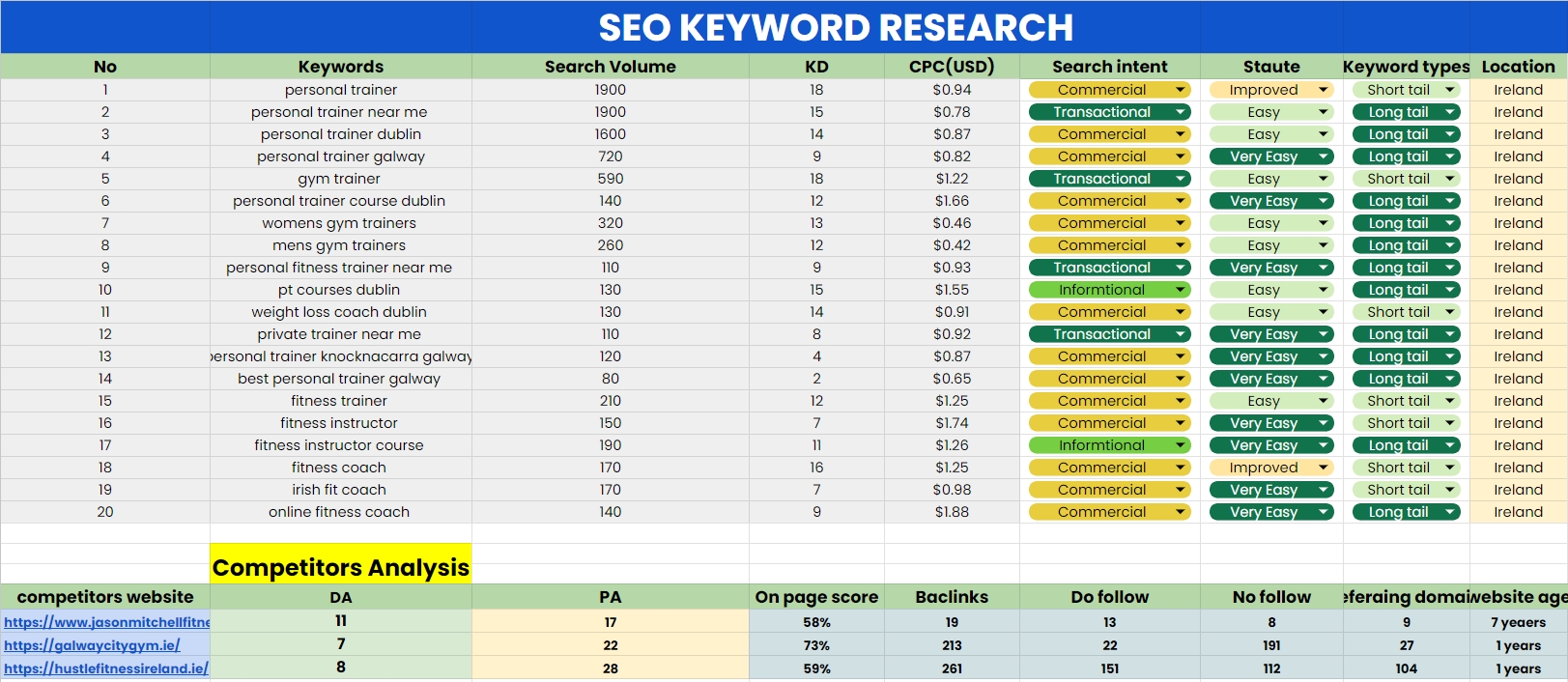1568x682 pixels.
Task: Expand Improved status dropdown for fitness coach row
Action: click(1323, 468)
